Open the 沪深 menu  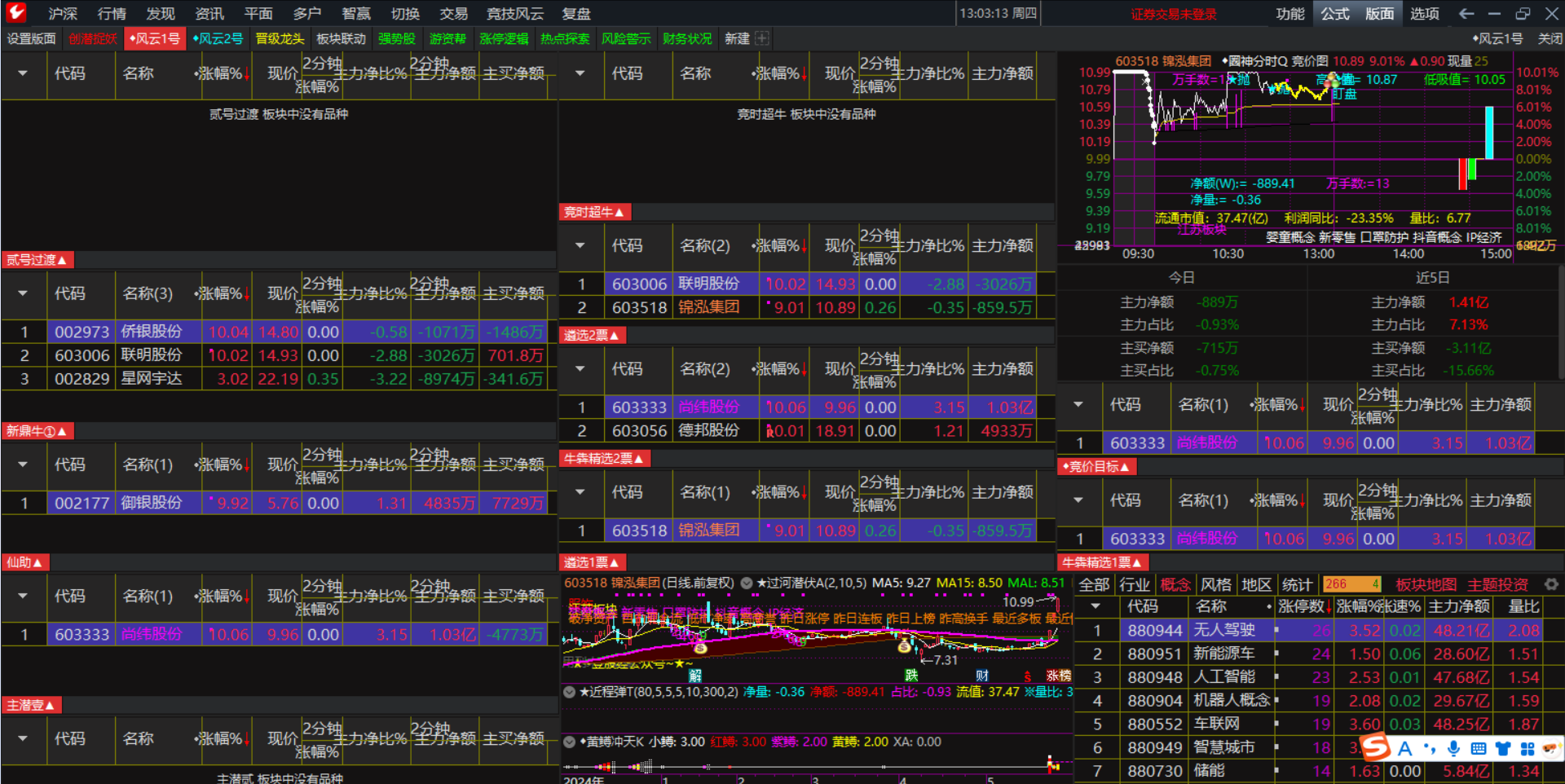(63, 14)
